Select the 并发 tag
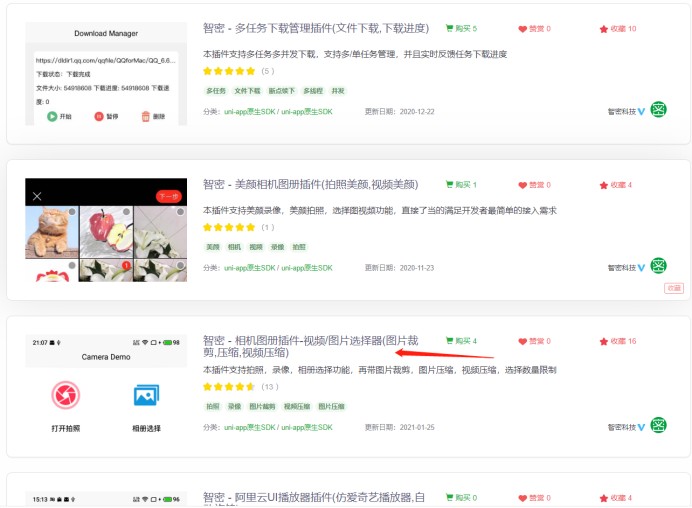The width and height of the screenshot is (692, 508). click(x=338, y=91)
